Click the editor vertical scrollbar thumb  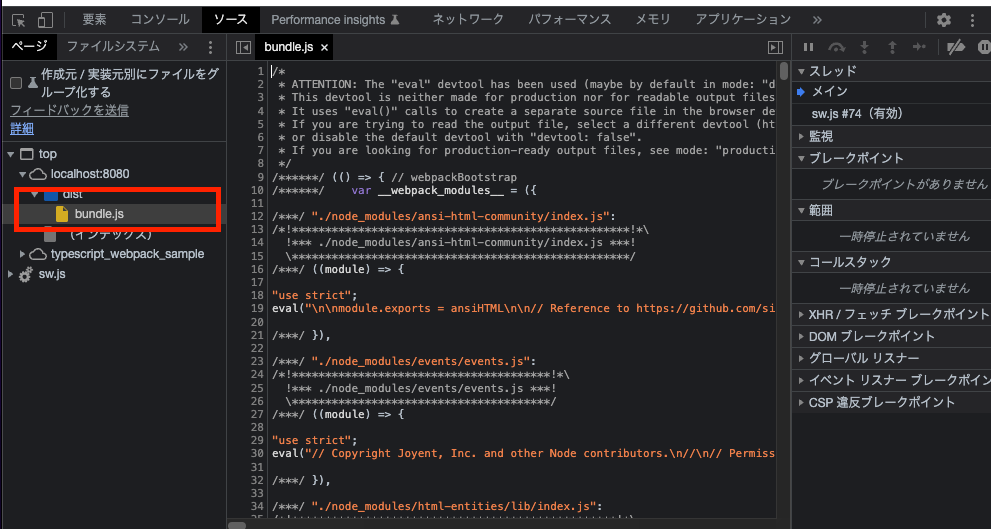coord(784,71)
